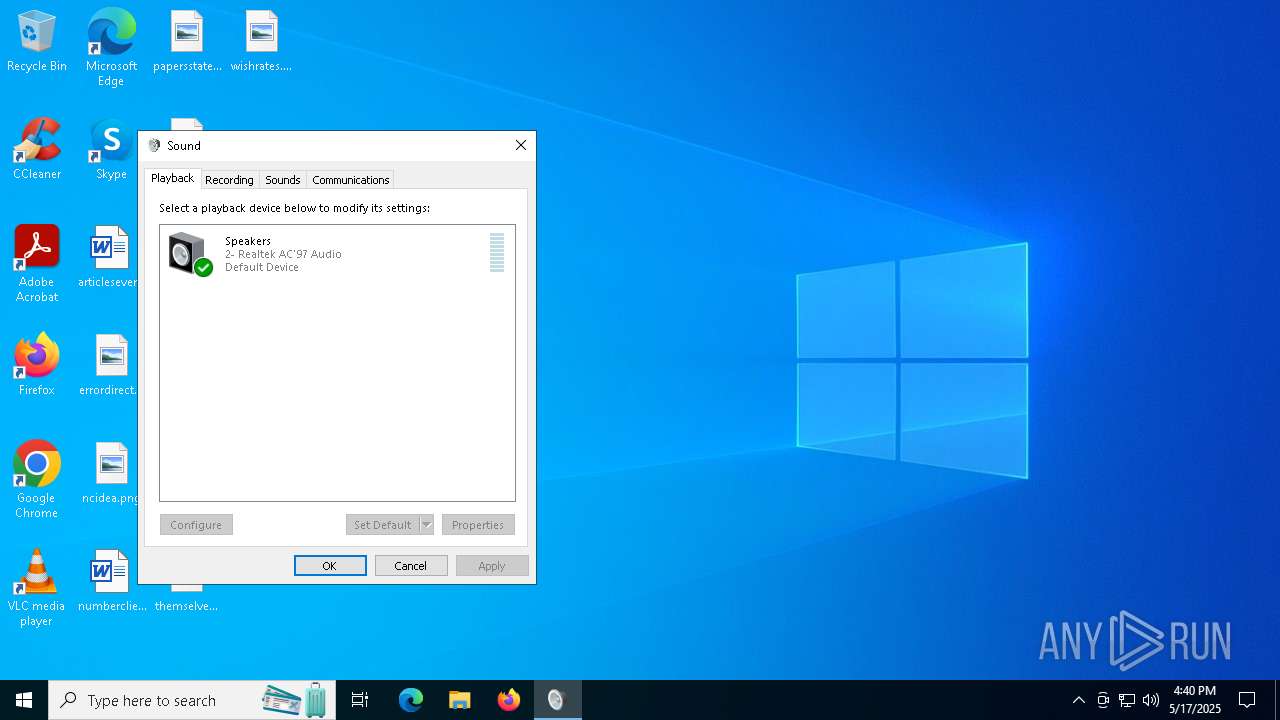Open the clock and date
Viewport: 1280px width, 720px height.
(x=1195, y=700)
